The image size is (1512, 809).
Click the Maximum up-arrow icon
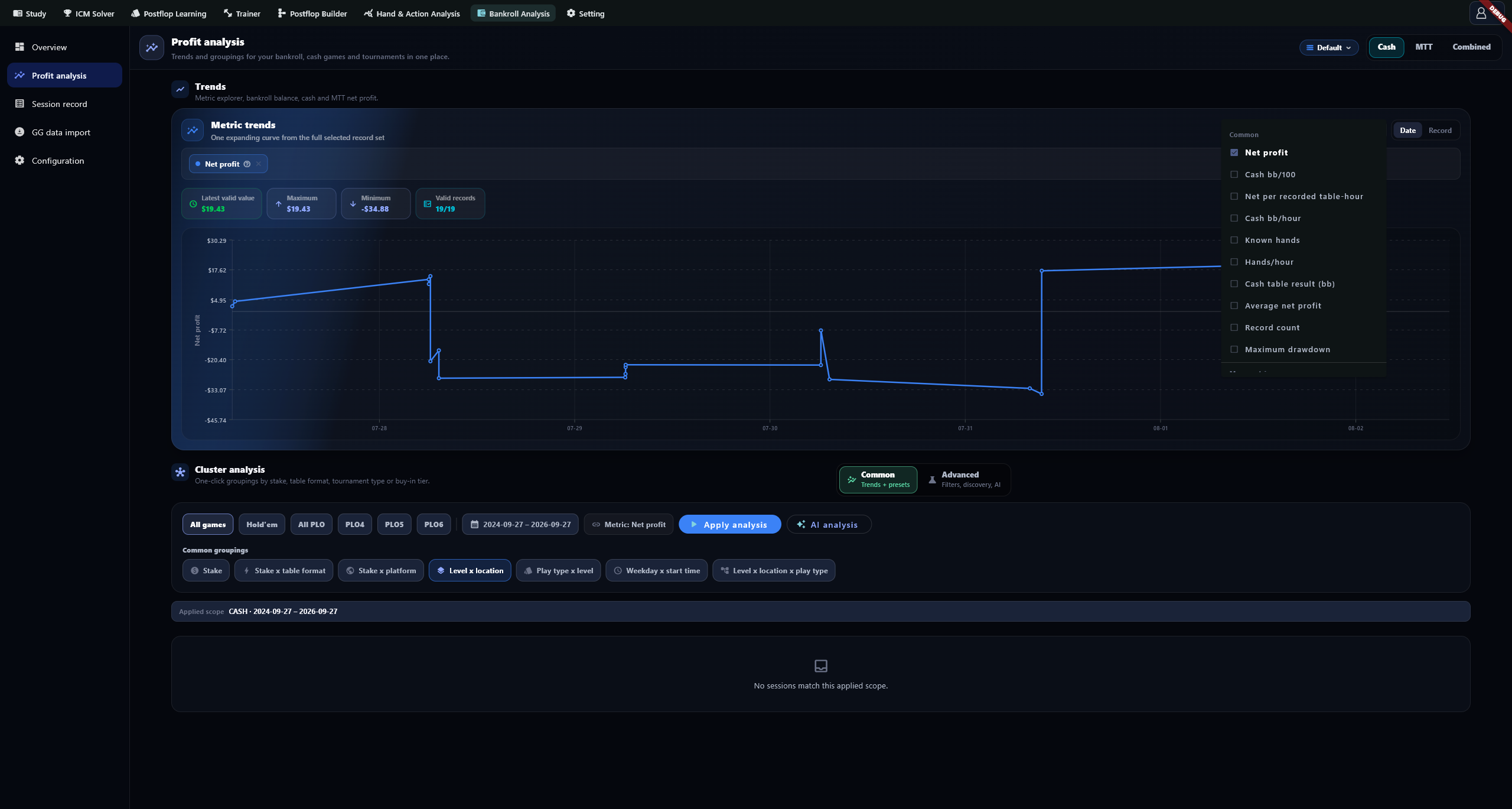279,204
